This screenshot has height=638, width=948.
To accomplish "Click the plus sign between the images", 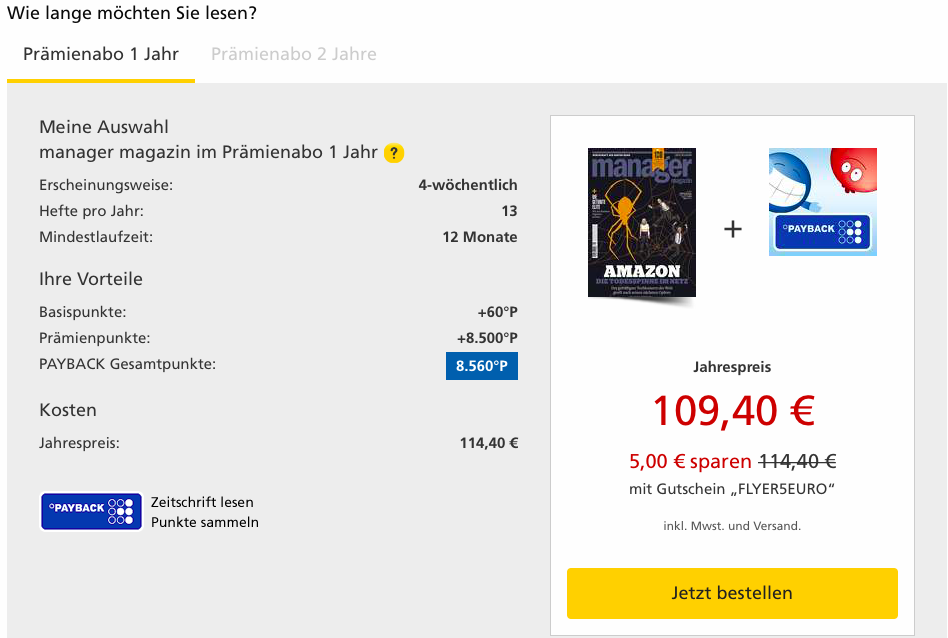I will [733, 229].
